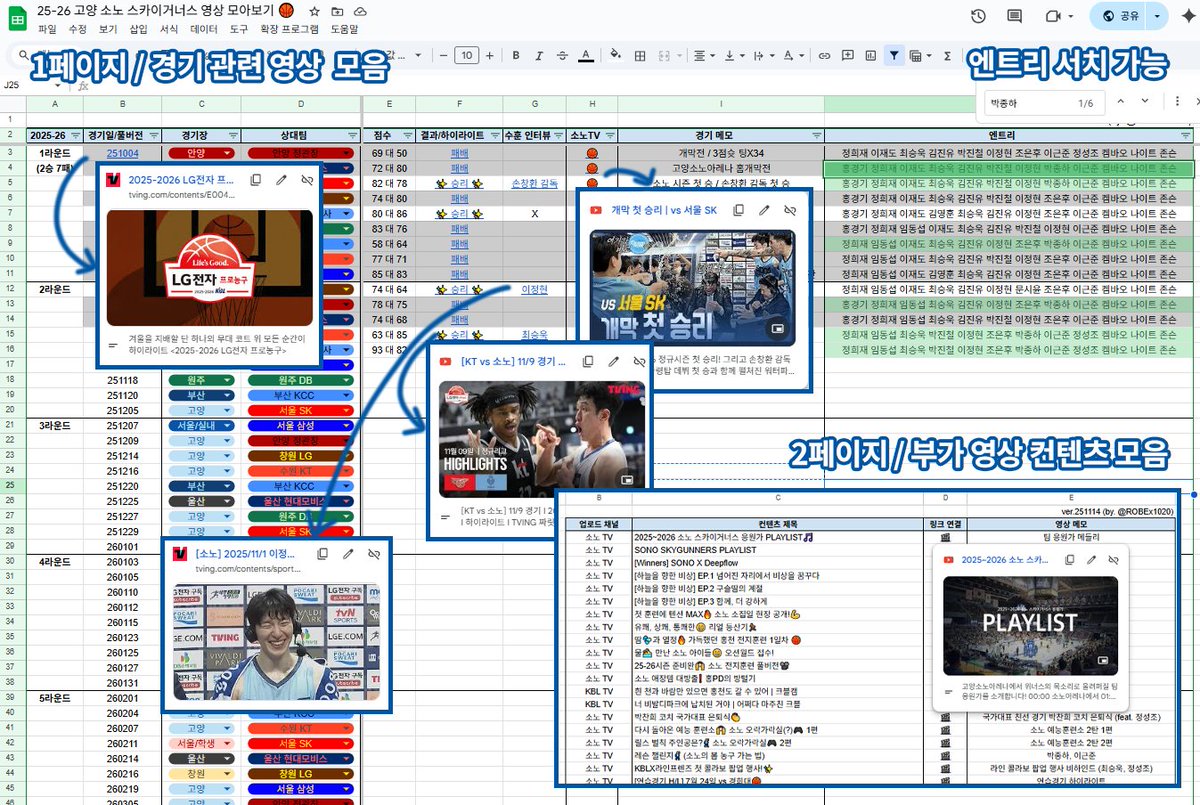Open filter dropdown on 상대팀 header
This screenshot has width=1200, height=805.
(353, 135)
